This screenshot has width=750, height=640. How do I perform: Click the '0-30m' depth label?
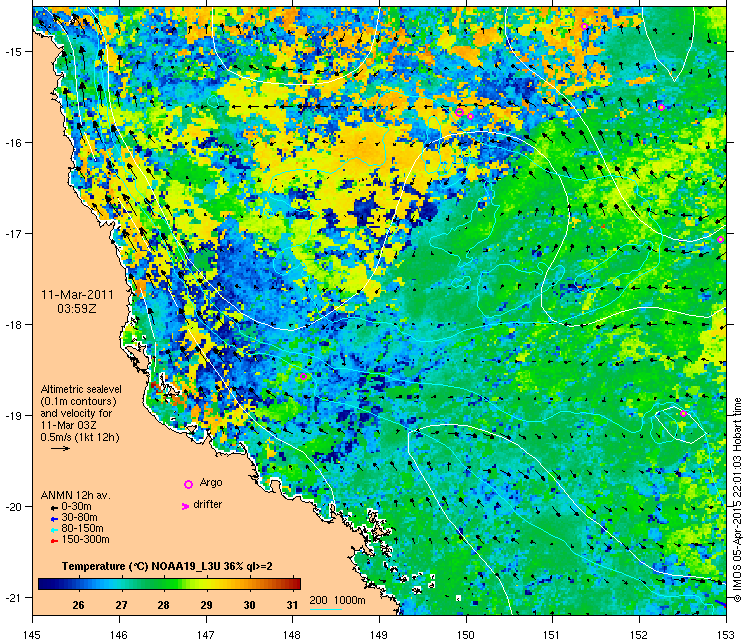tap(77, 507)
